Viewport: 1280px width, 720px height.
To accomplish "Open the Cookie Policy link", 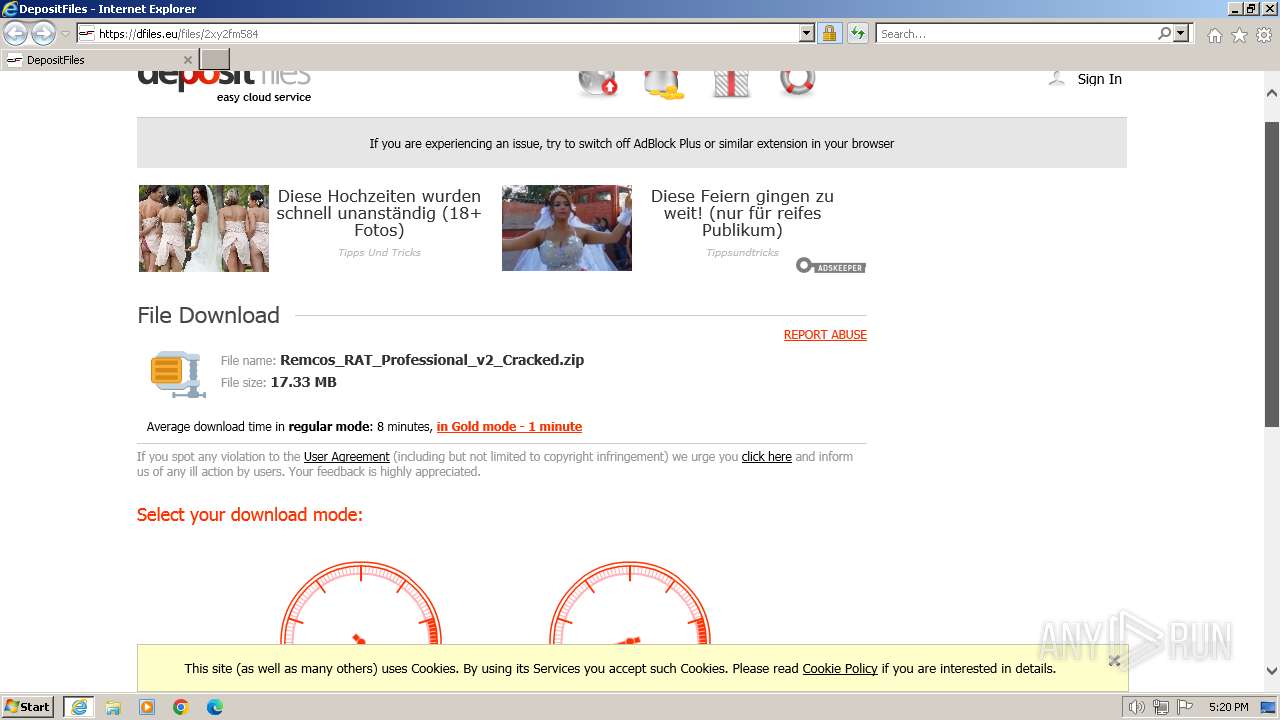I will 840,669.
